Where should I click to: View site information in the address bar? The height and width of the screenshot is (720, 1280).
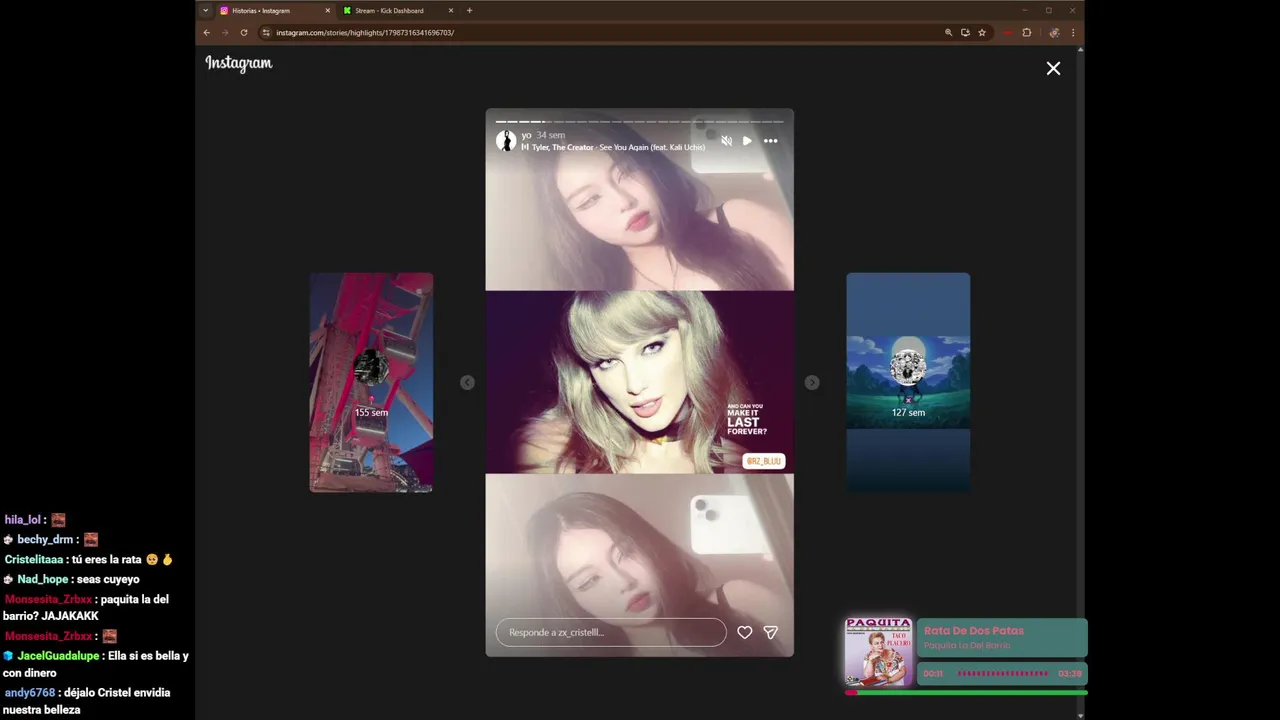click(x=266, y=32)
